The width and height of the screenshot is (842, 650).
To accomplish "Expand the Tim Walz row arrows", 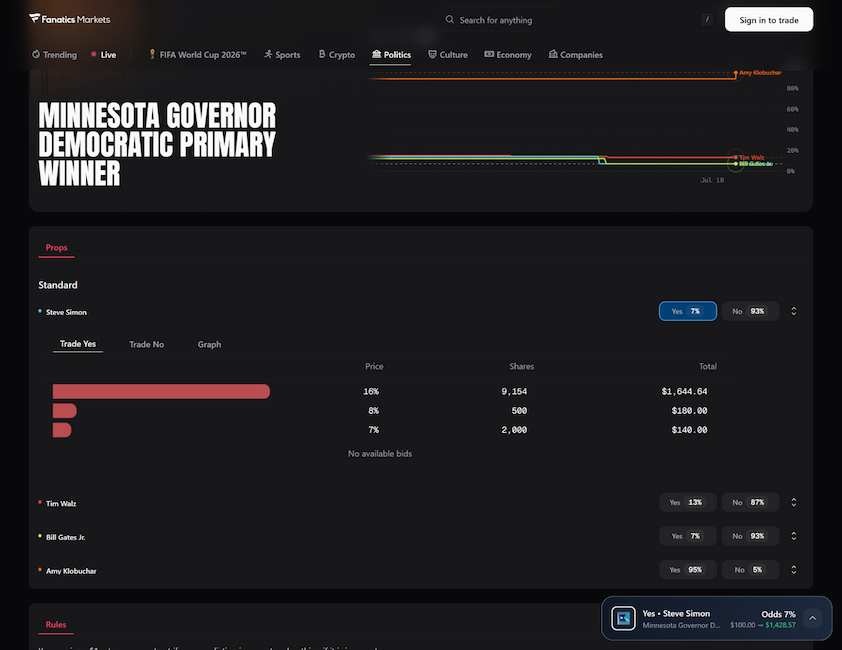I will click(794, 502).
